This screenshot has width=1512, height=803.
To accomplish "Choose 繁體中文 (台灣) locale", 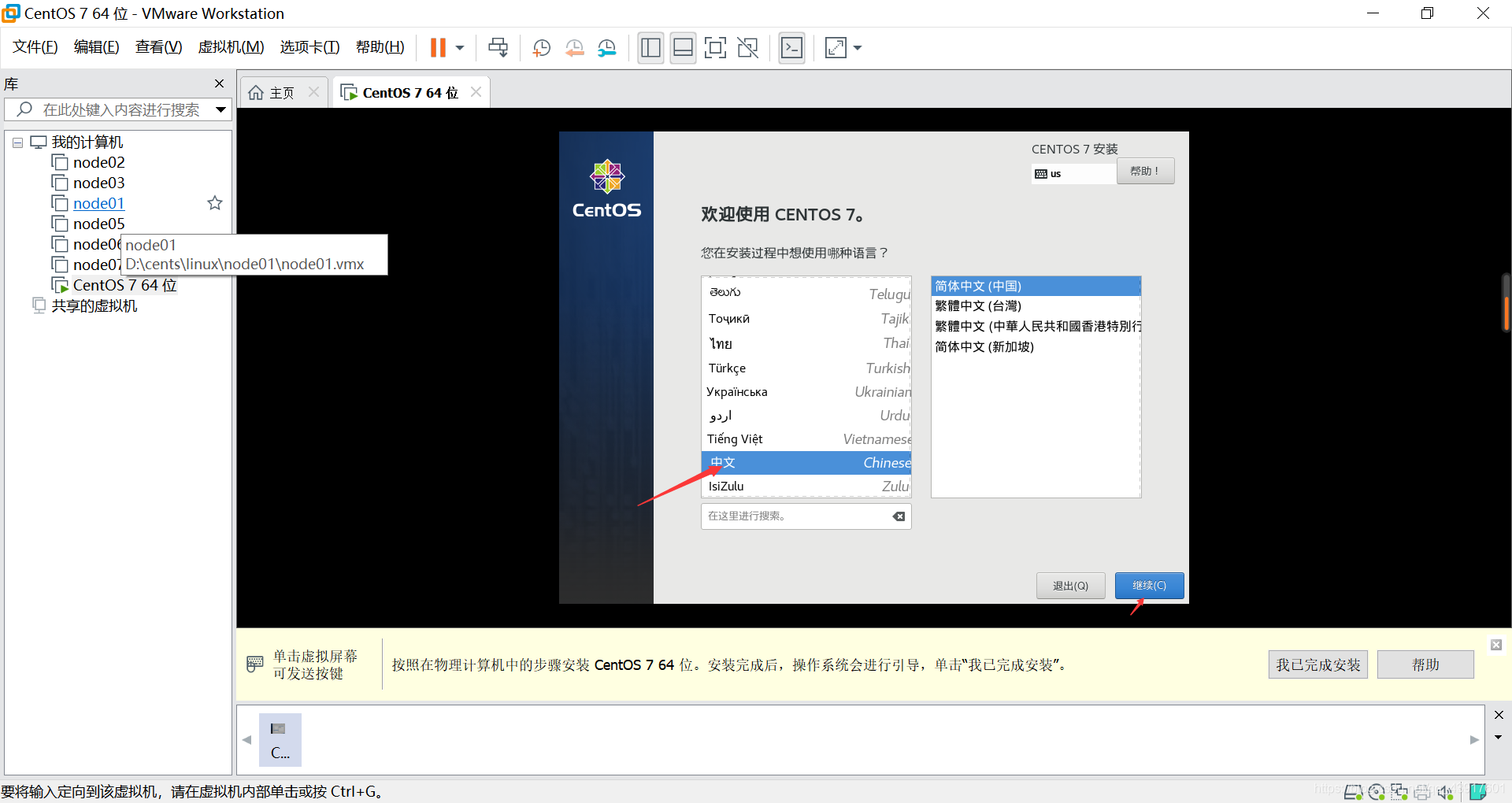I will tap(1036, 305).
